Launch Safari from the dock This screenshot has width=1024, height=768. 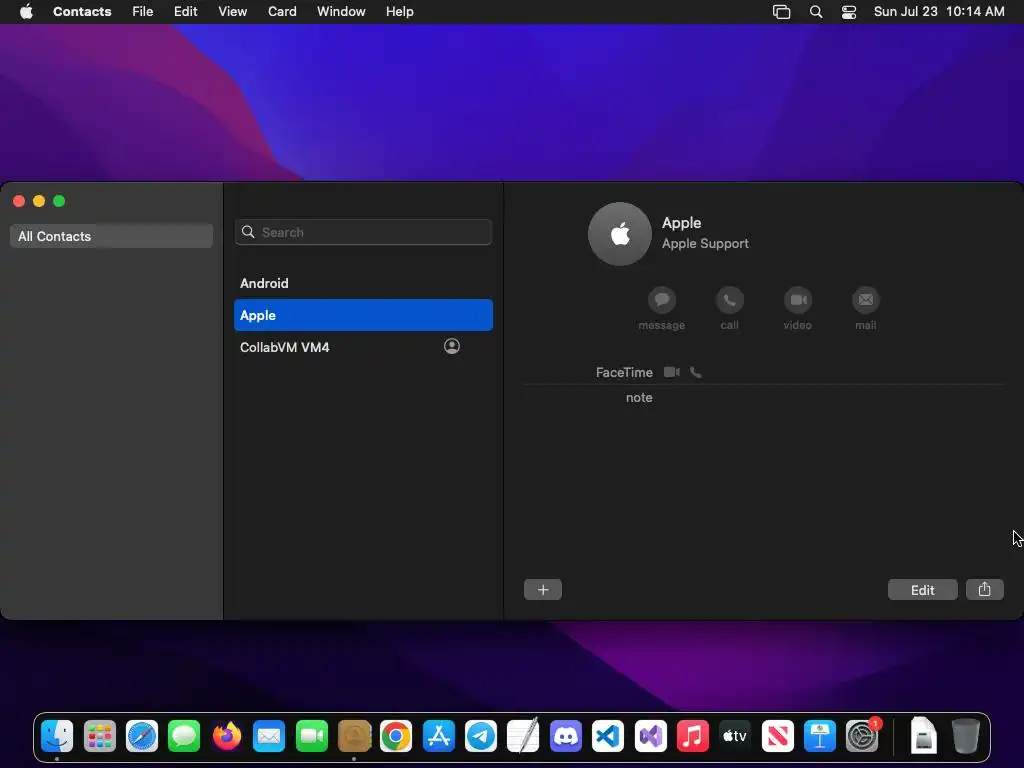142,736
